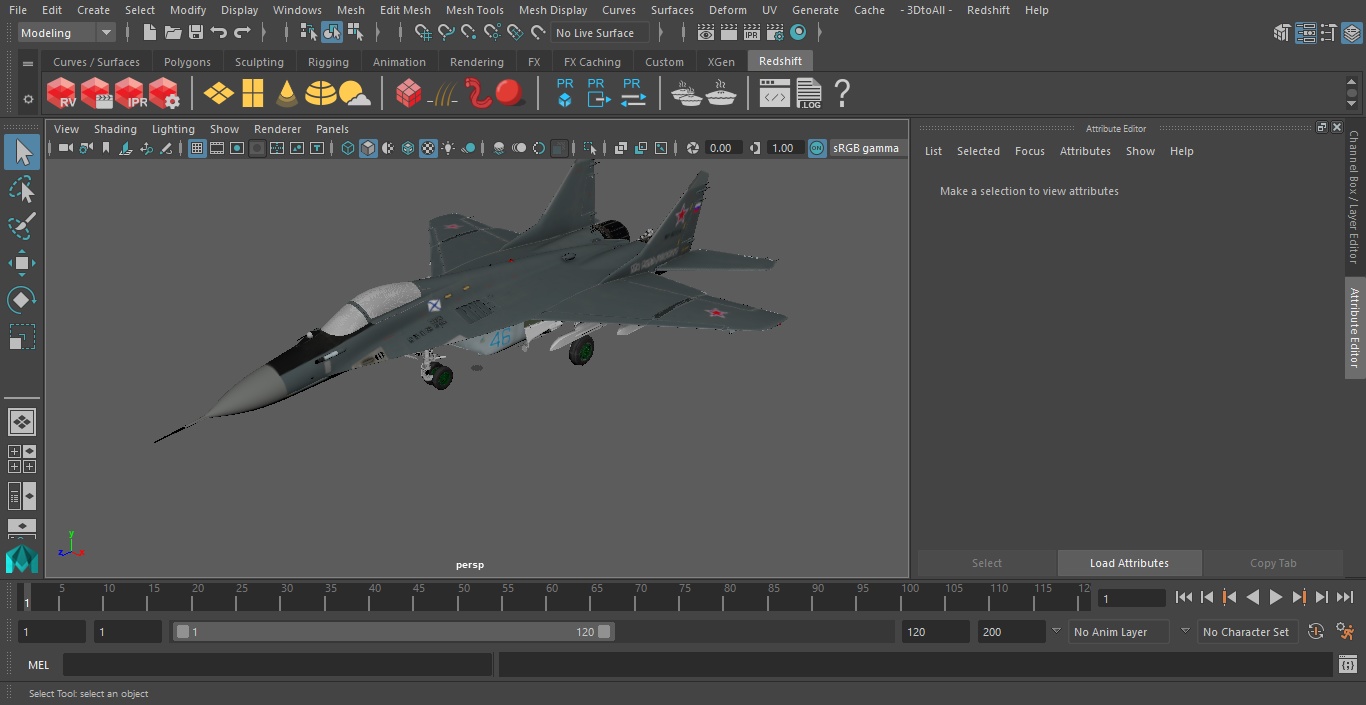Open shelf options gear menu
This screenshot has width=1366, height=705.
pyautogui.click(x=28, y=99)
